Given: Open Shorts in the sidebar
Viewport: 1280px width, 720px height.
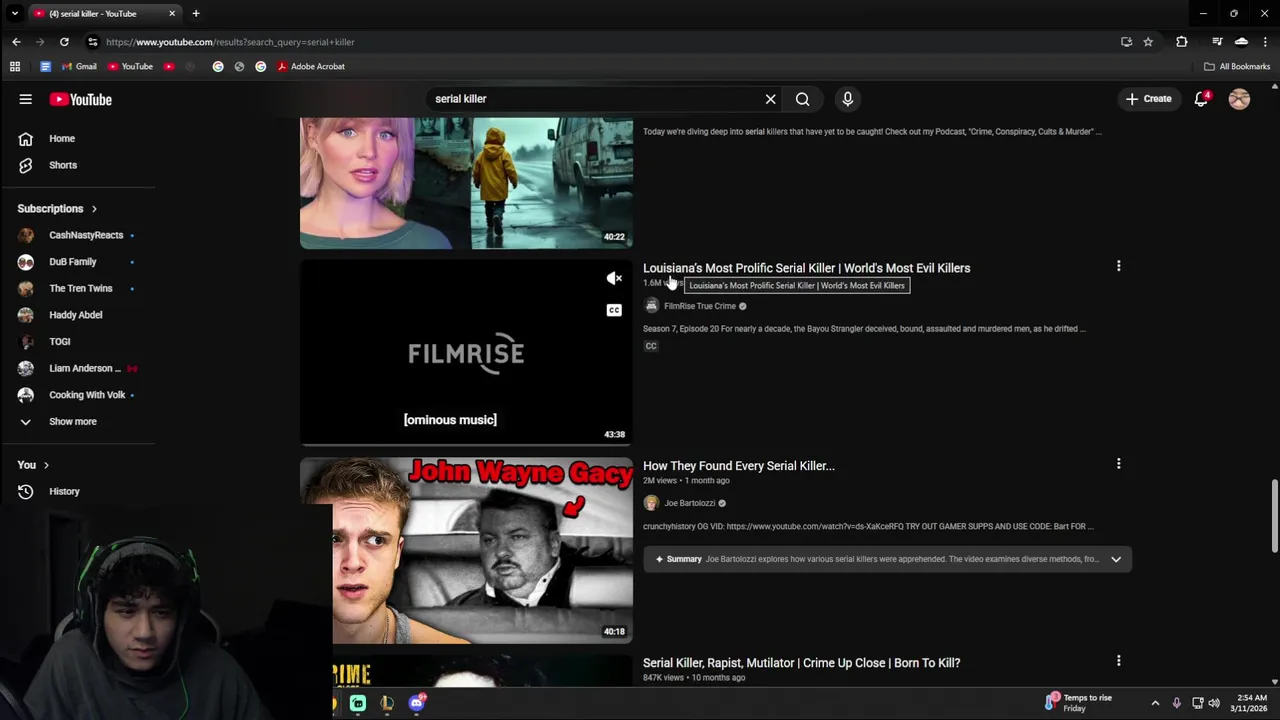Looking at the screenshot, I should point(63,165).
